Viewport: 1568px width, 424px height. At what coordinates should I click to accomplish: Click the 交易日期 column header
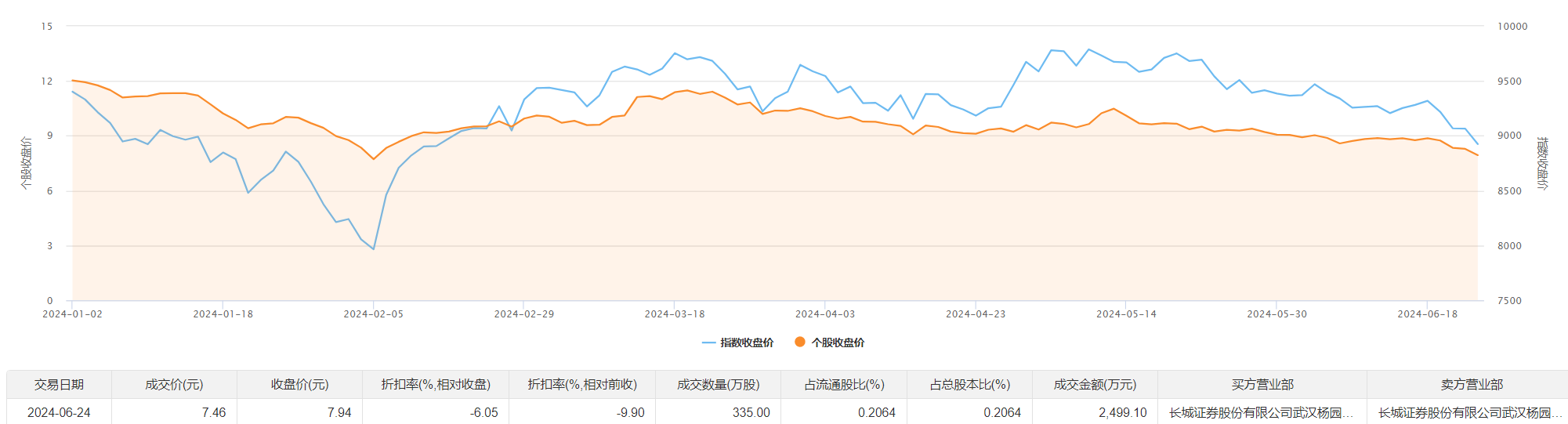tap(59, 384)
